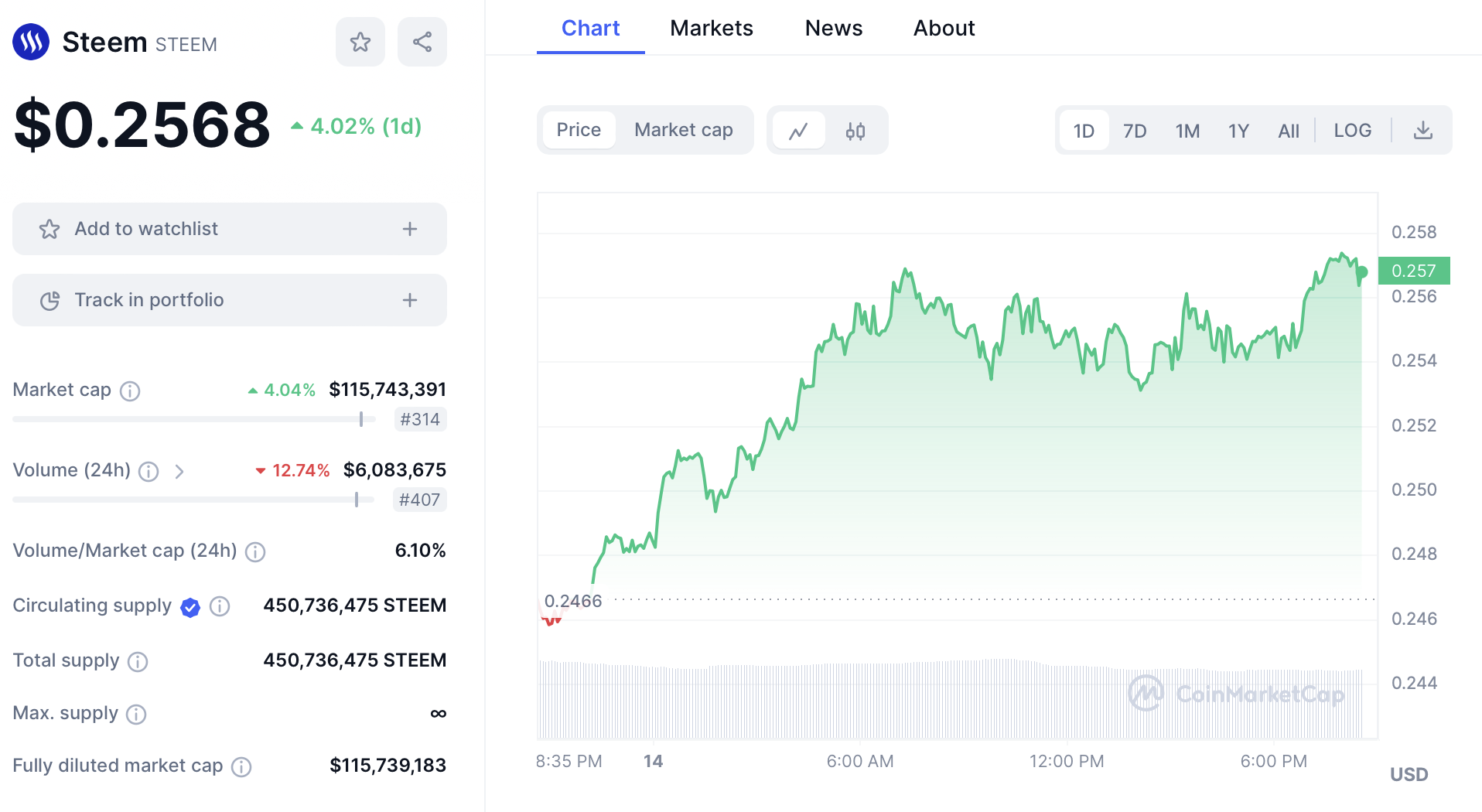Image resolution: width=1482 pixels, height=812 pixels.
Task: Enable LOG scale on the chart
Action: click(1352, 131)
